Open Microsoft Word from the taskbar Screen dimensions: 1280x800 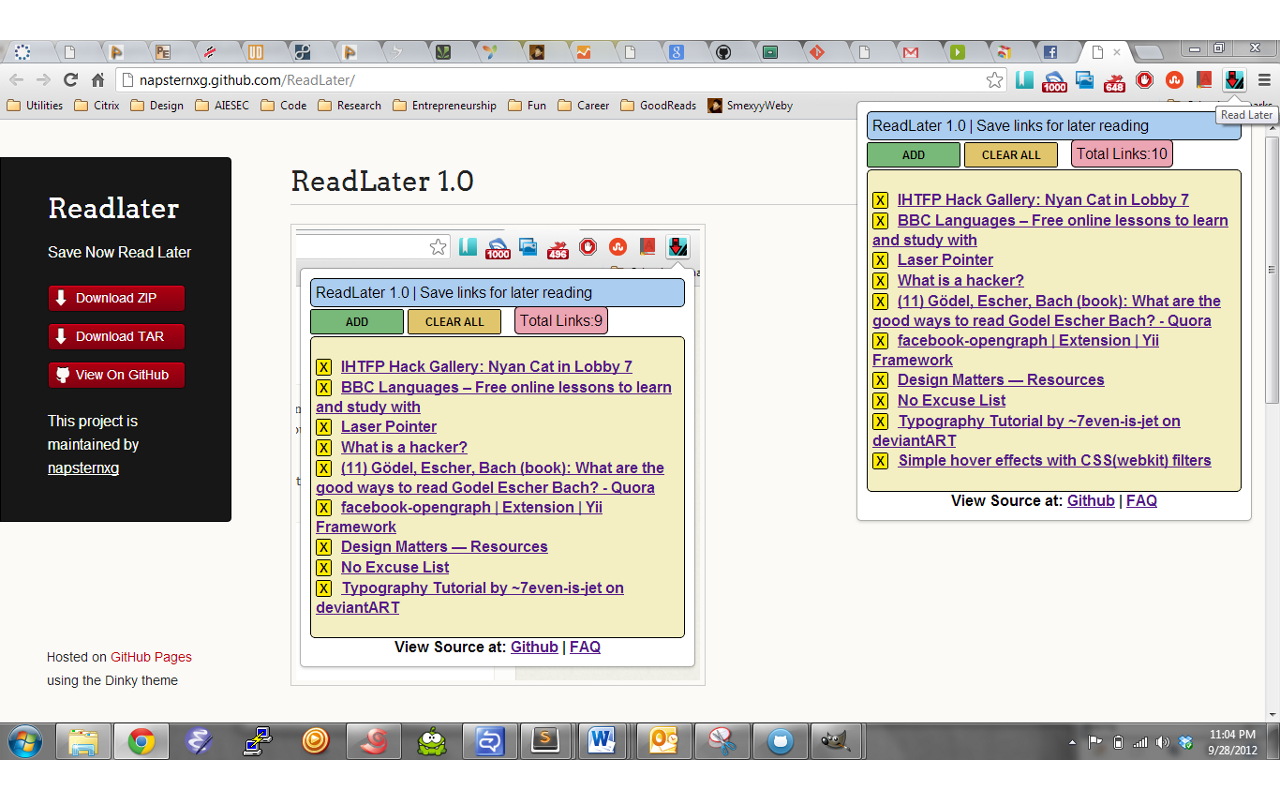click(603, 742)
